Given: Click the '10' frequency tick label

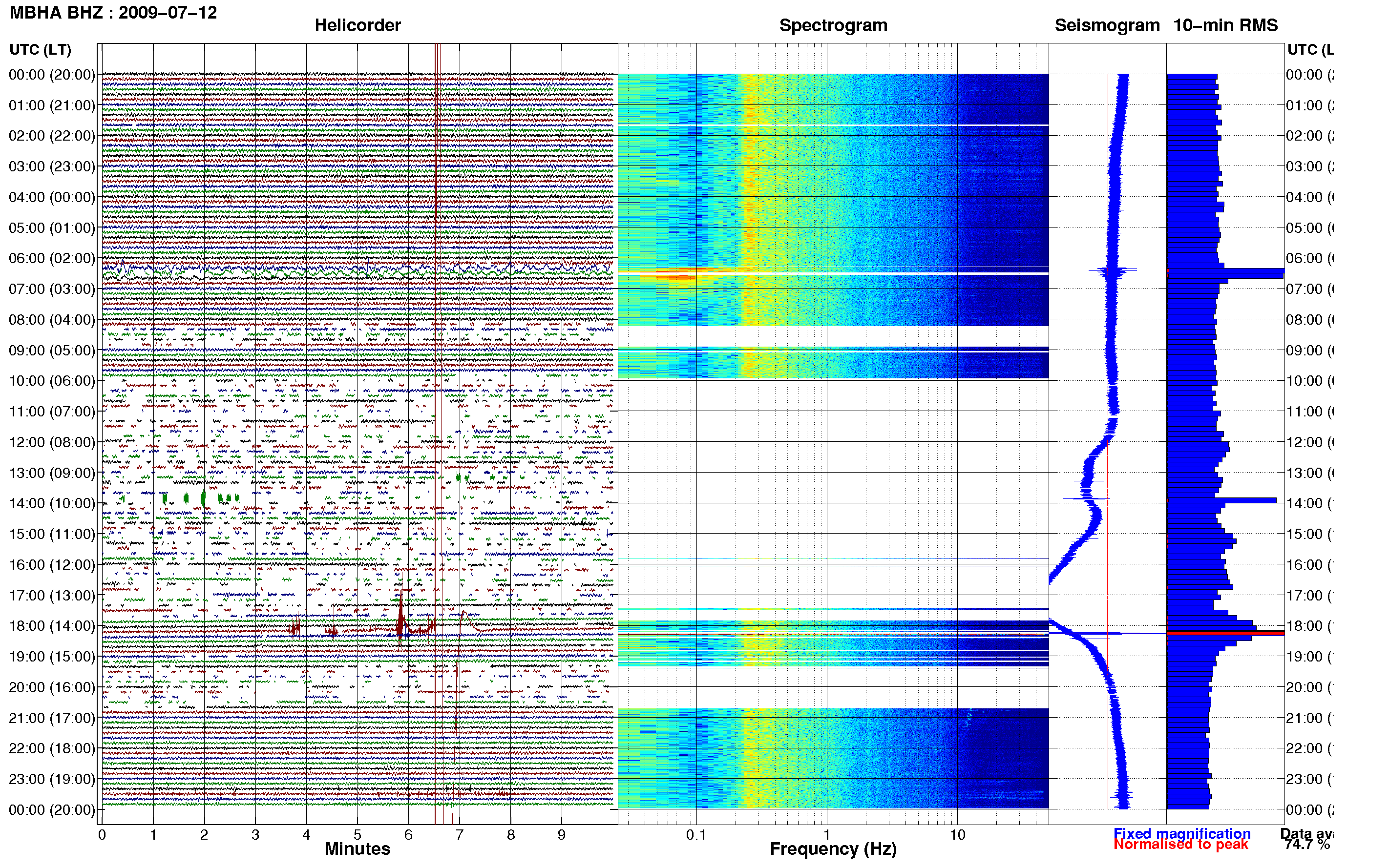Looking at the screenshot, I should pyautogui.click(x=957, y=835).
